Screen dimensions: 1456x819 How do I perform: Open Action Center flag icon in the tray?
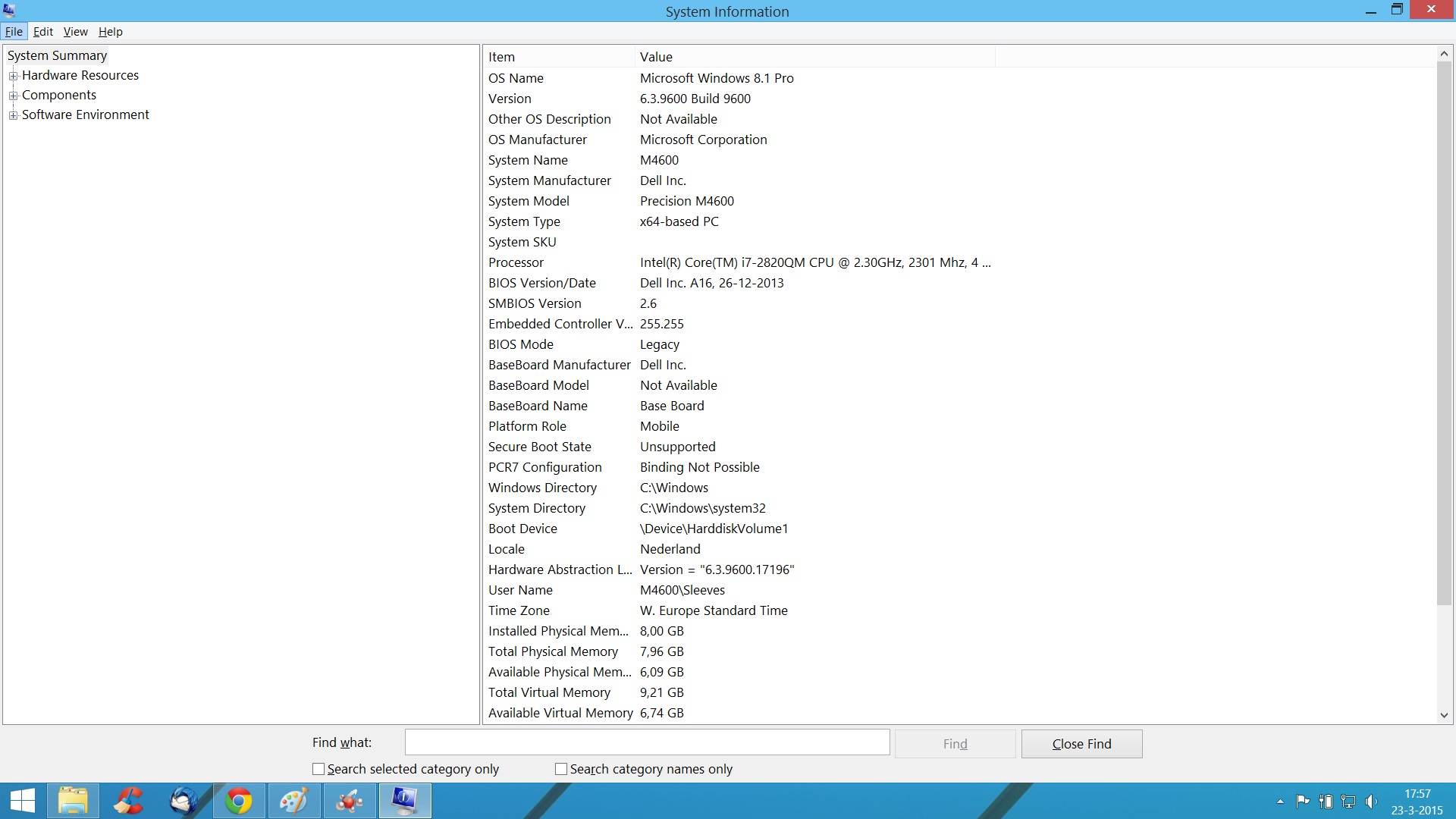click(1303, 802)
